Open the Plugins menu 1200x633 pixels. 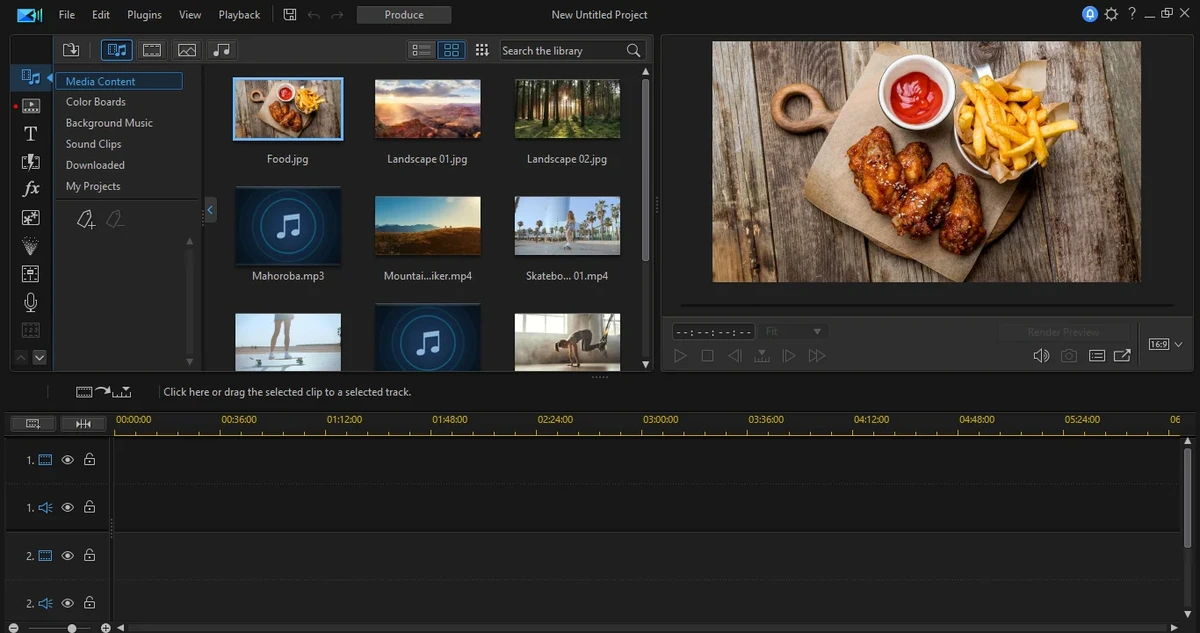[145, 15]
